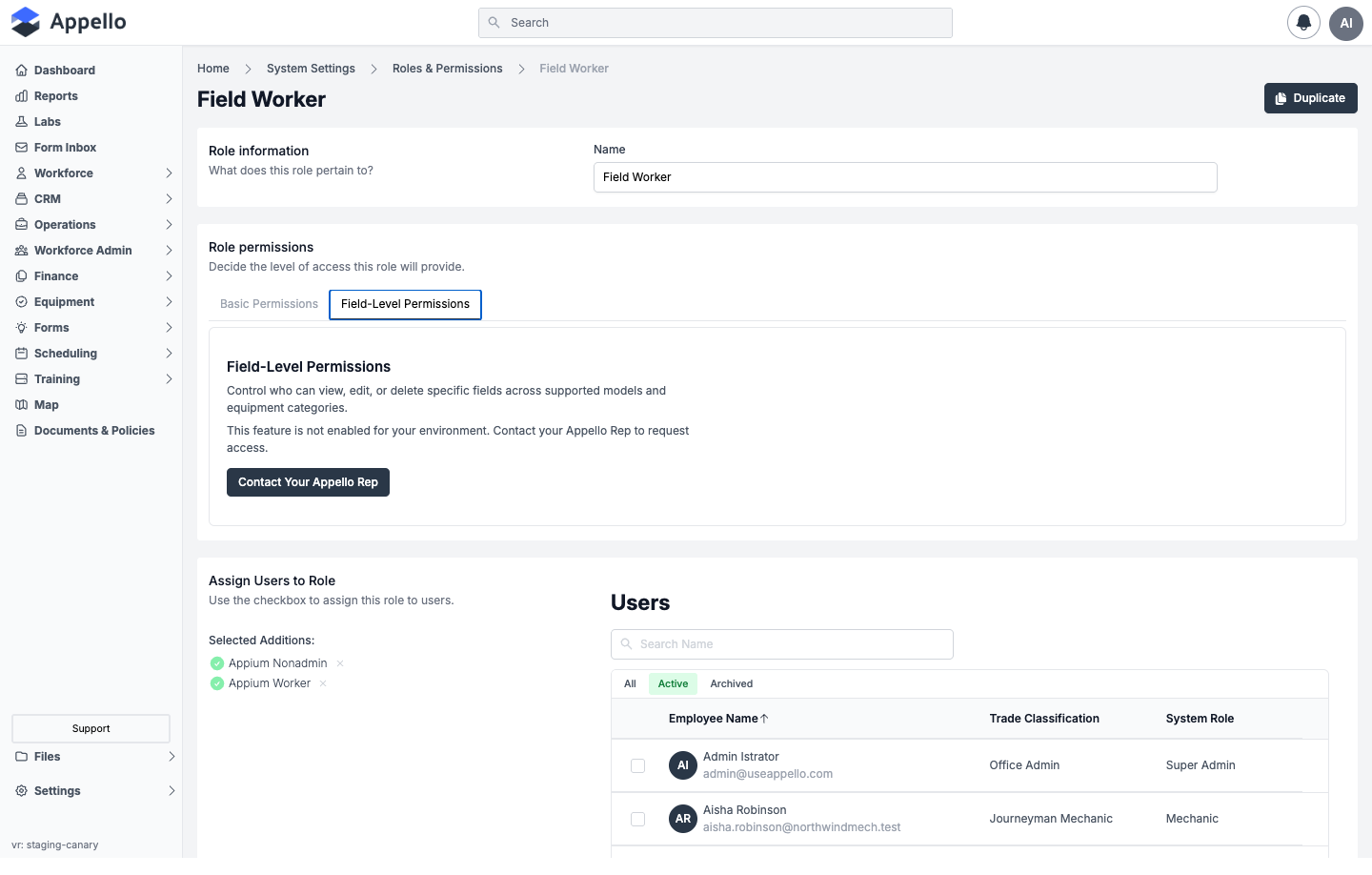1372x875 pixels.
Task: Click the Appello logo
Action: click(69, 22)
